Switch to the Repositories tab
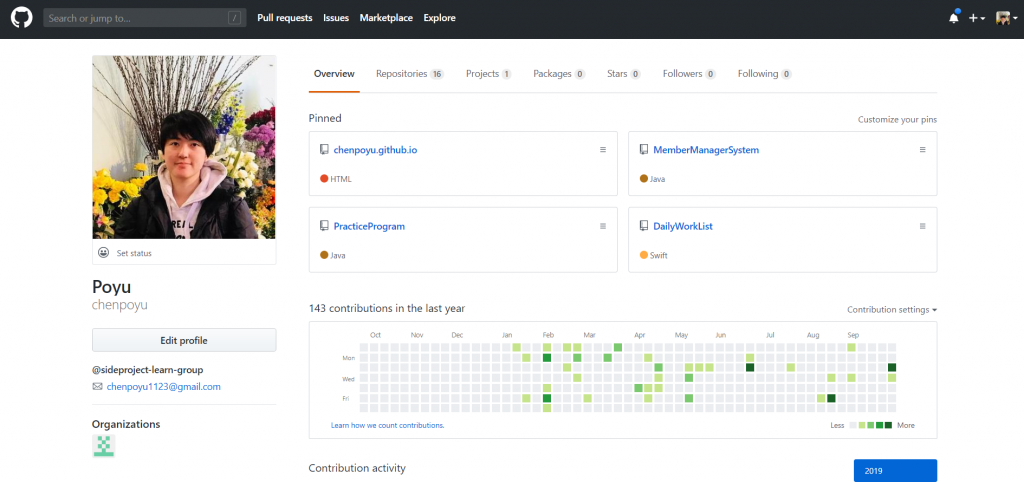 (409, 74)
